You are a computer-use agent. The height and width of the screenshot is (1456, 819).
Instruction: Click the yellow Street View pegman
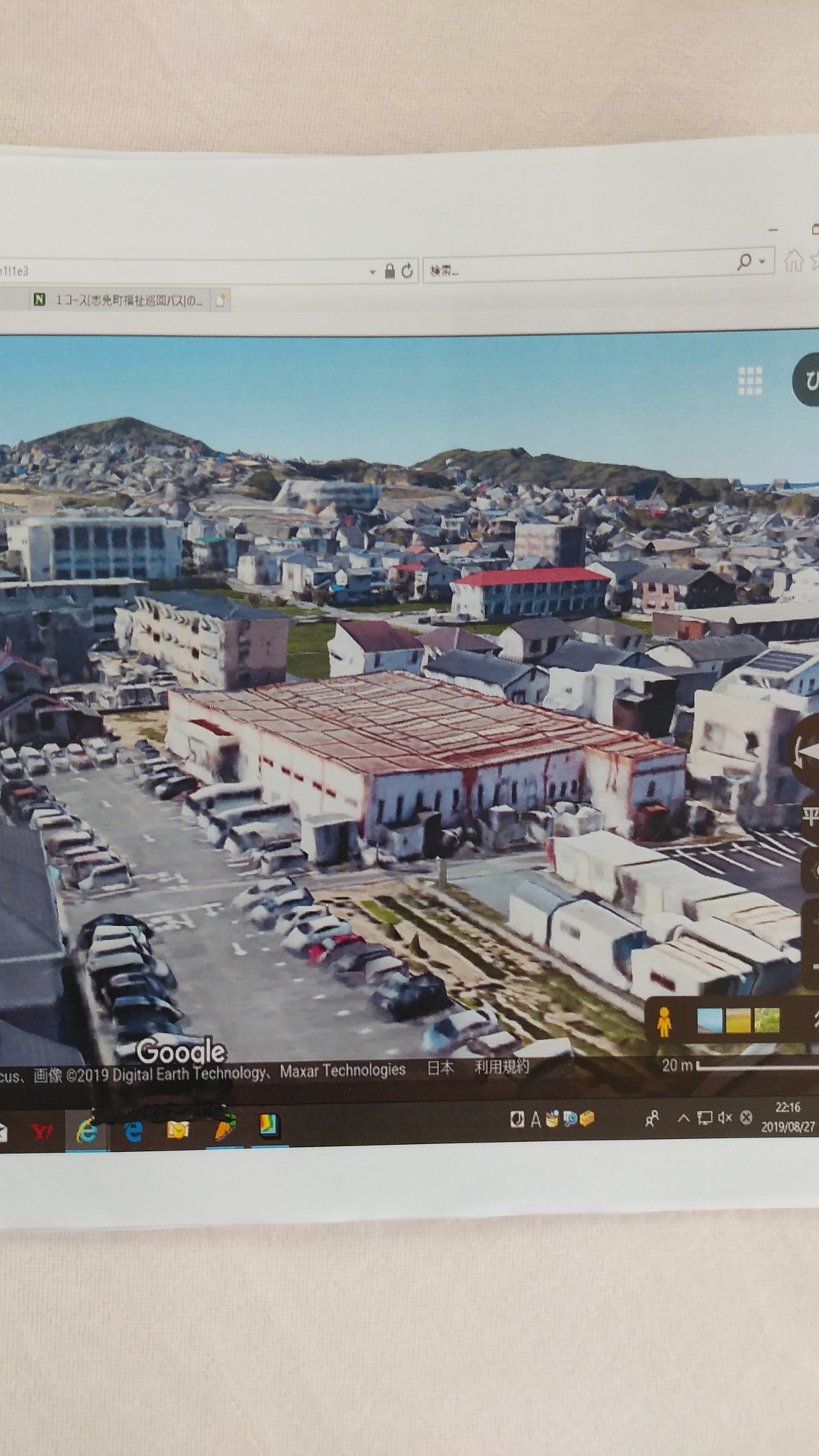(664, 1022)
